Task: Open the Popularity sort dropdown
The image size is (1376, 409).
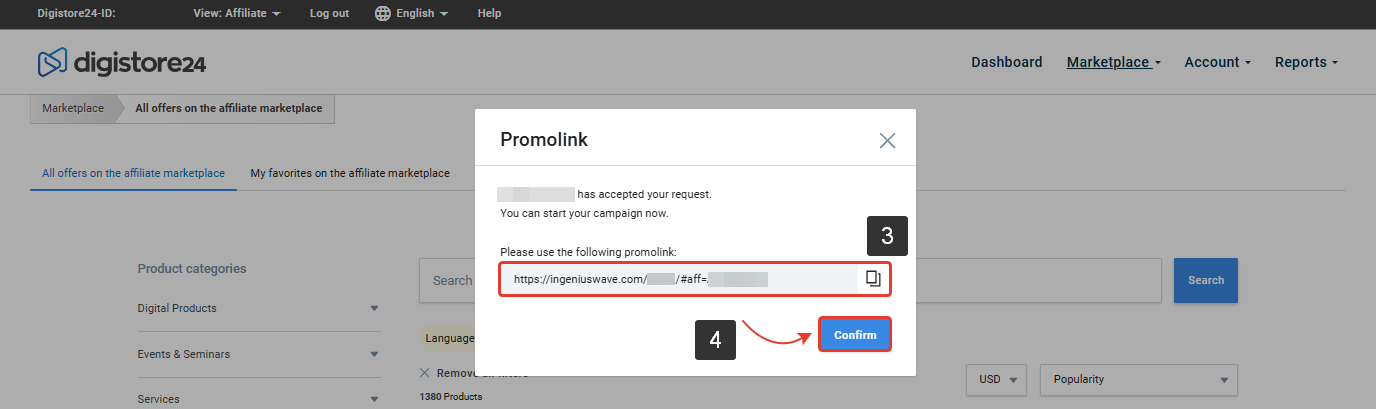Action: point(1139,380)
